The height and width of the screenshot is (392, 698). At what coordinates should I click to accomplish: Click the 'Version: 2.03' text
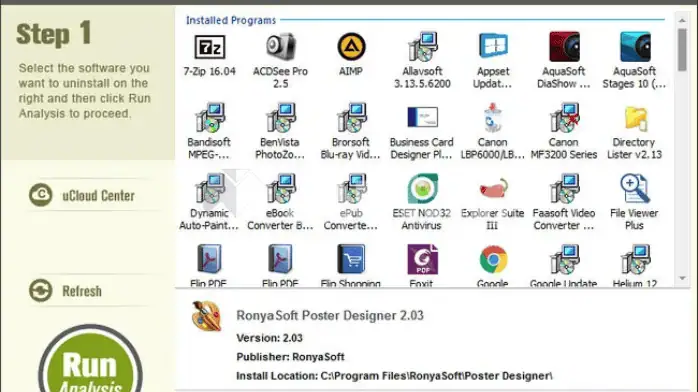[x=269, y=338]
